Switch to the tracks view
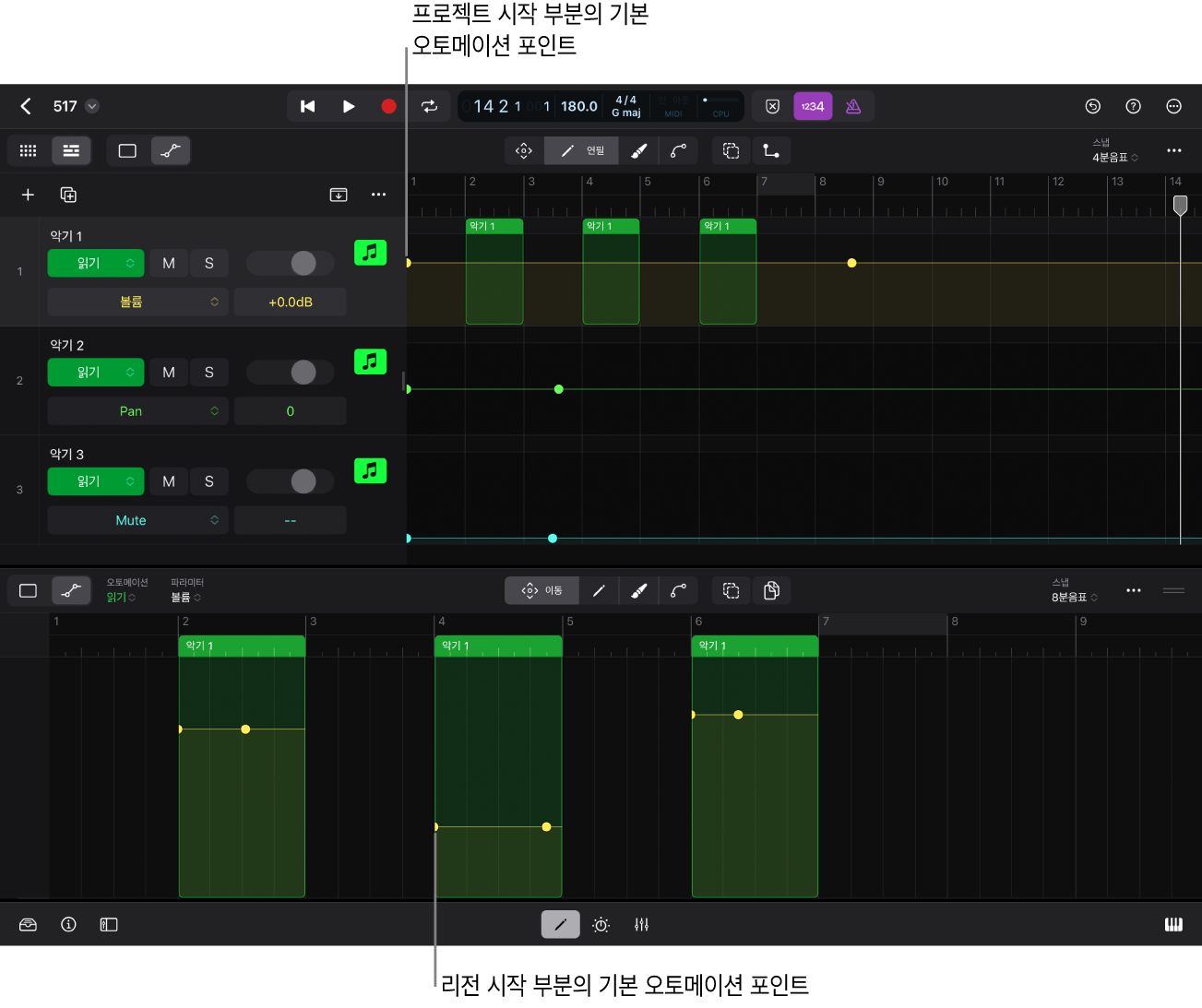This screenshot has width=1202, height=1008. point(71,150)
